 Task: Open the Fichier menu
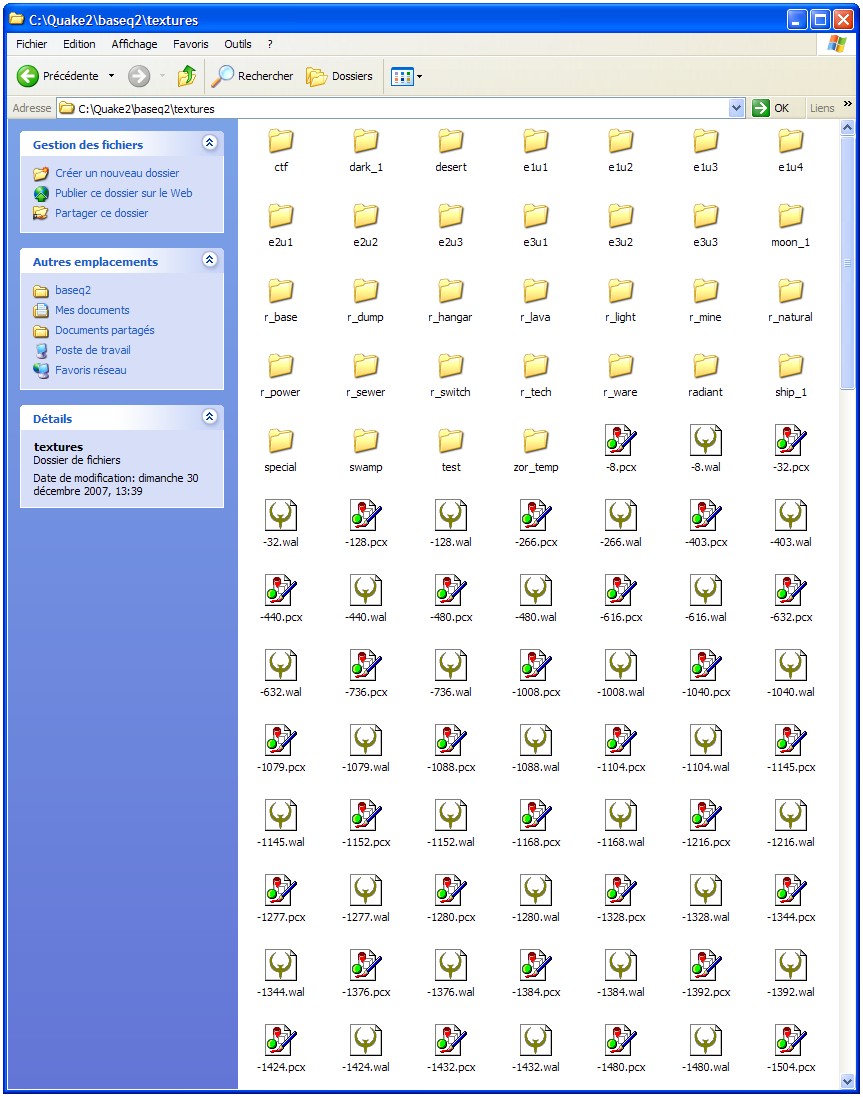tap(31, 44)
